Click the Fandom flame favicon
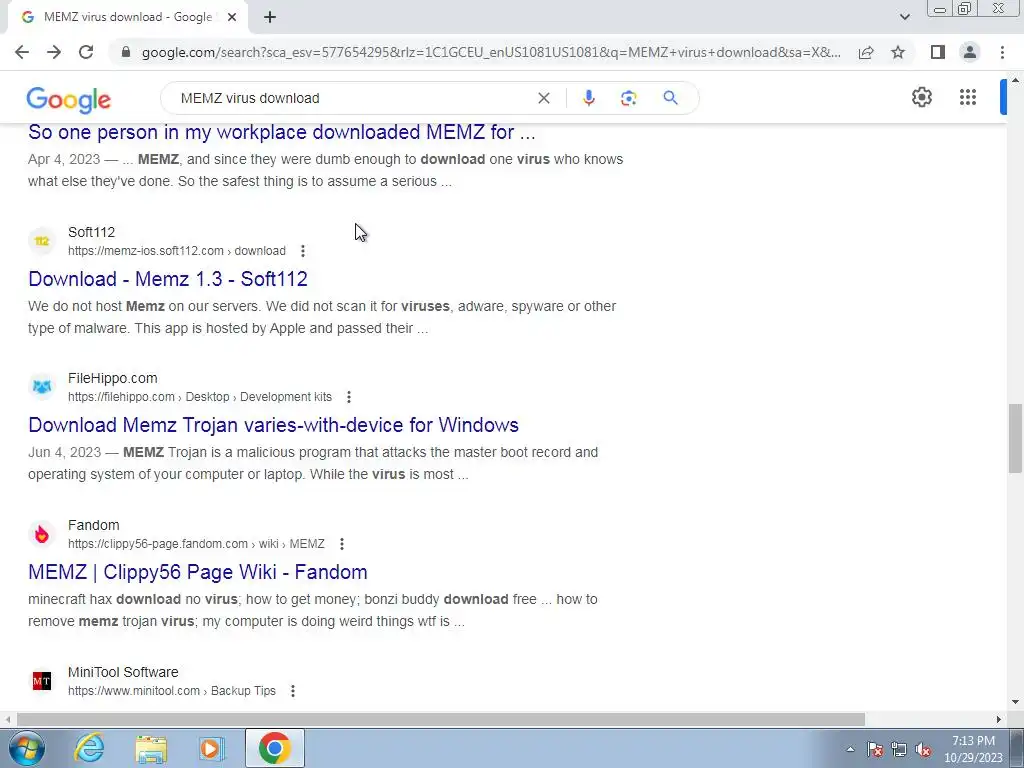This screenshot has width=1024, height=768. click(x=42, y=534)
